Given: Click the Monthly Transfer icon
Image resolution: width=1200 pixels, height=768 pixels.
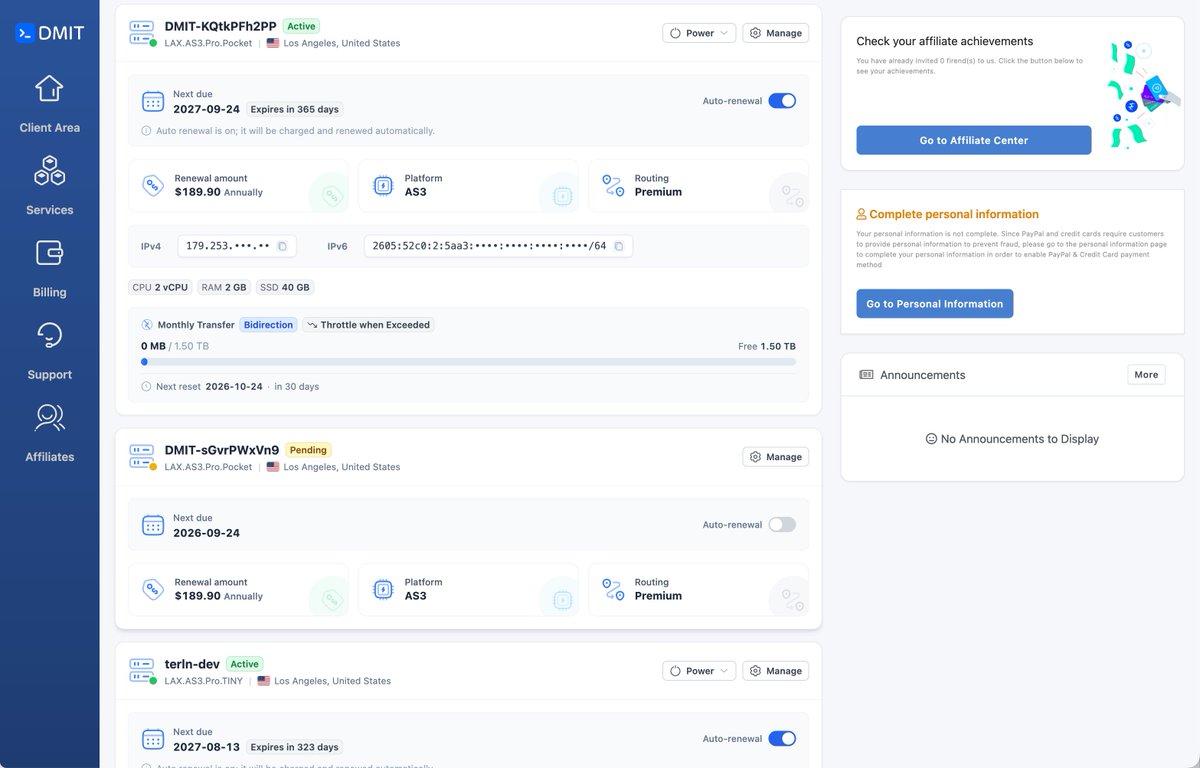Looking at the screenshot, I should (x=147, y=325).
